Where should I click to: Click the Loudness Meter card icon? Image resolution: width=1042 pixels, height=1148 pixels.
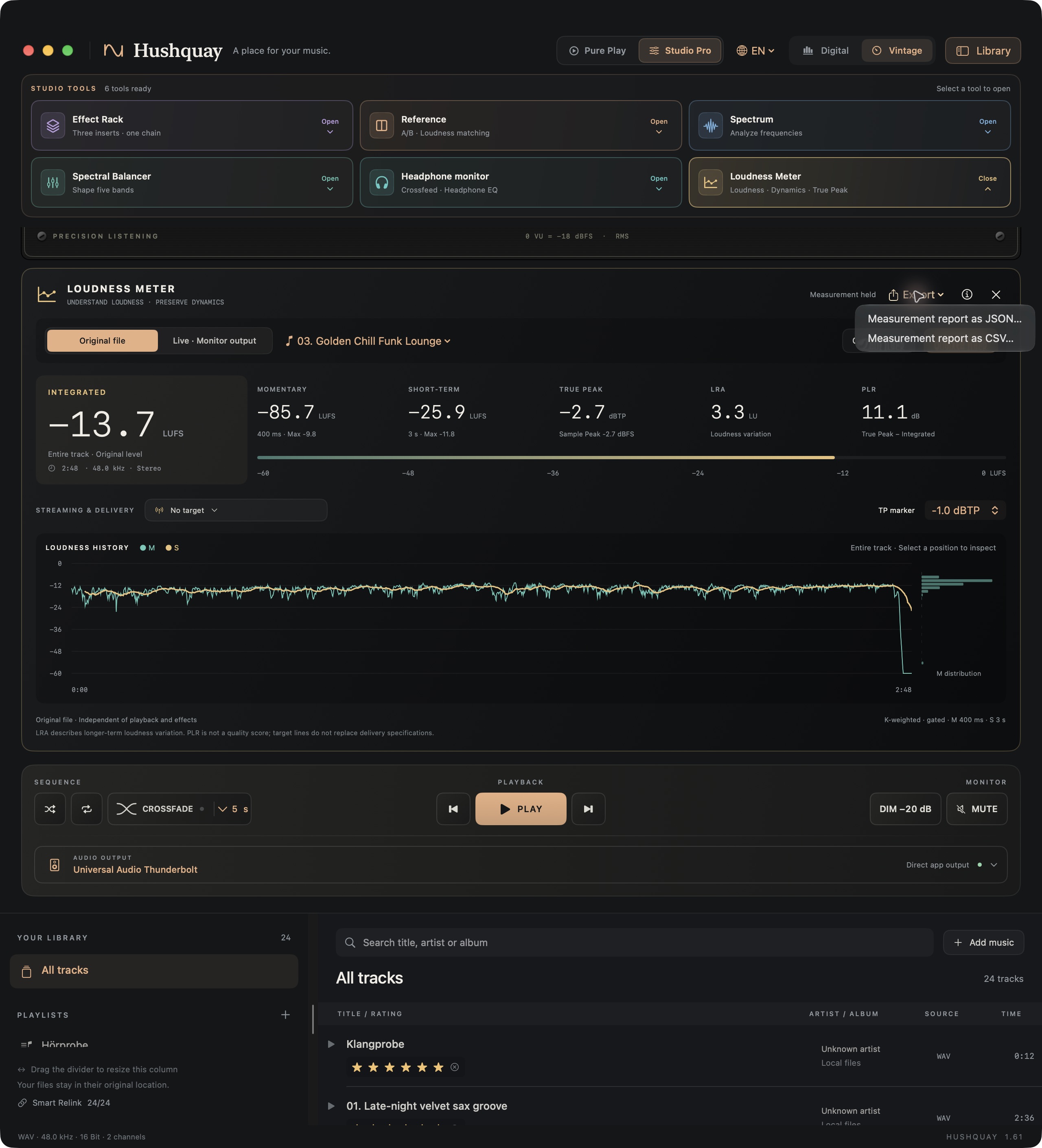(x=711, y=183)
